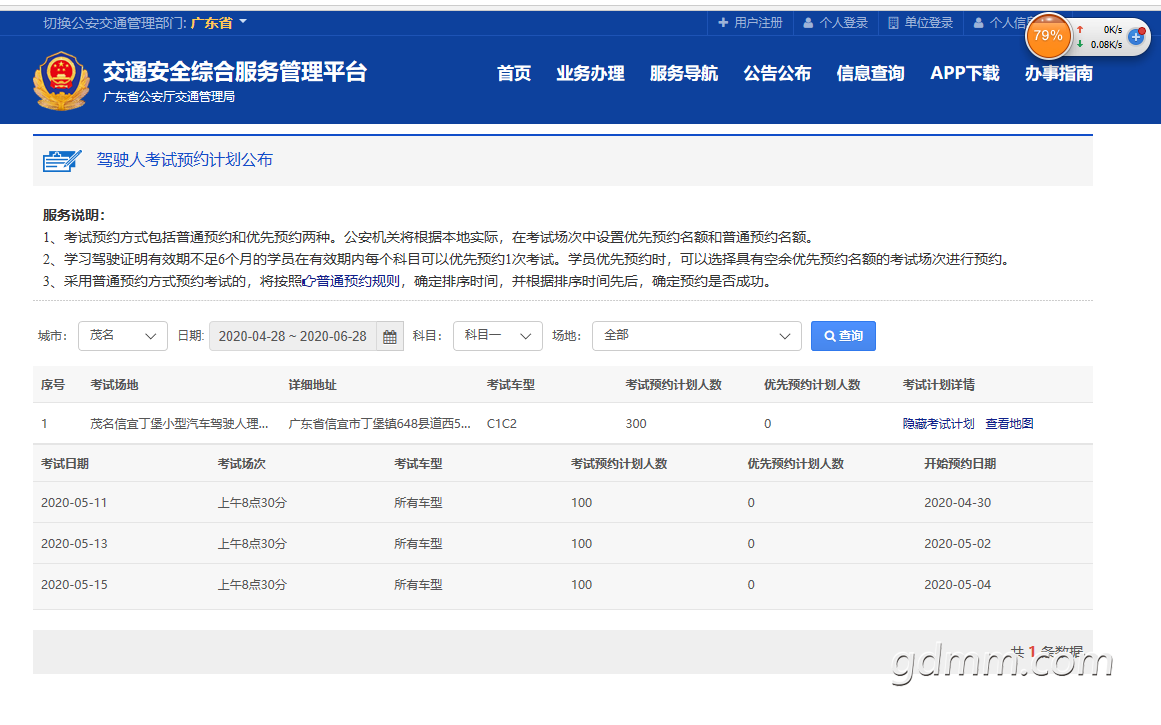Open the 业务办理 menu
This screenshot has height=725, width=1161.
[x=590, y=73]
